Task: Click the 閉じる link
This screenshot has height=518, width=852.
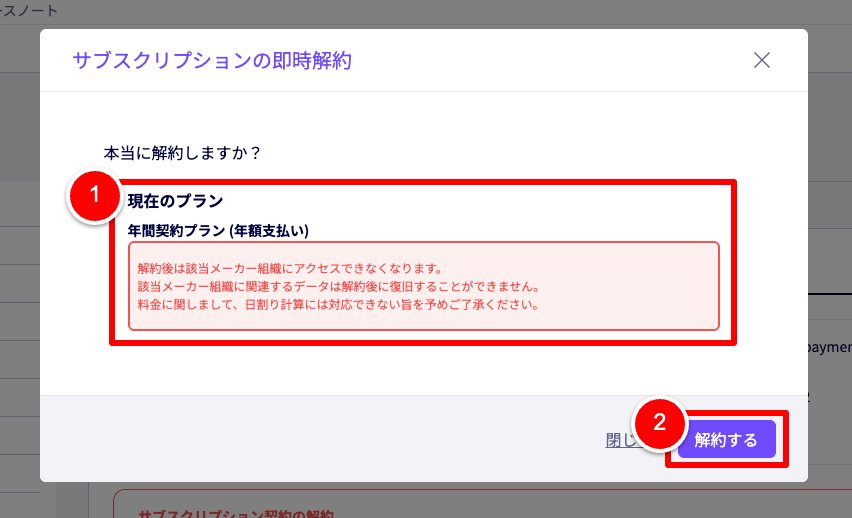Action: coord(621,440)
